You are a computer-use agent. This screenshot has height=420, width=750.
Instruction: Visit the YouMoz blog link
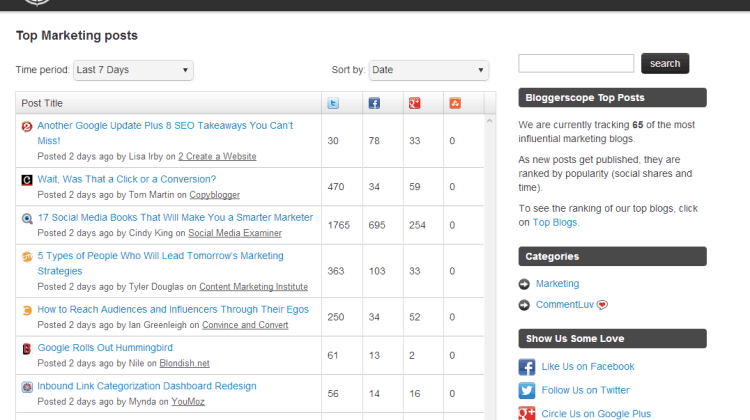pyautogui.click(x=188, y=401)
